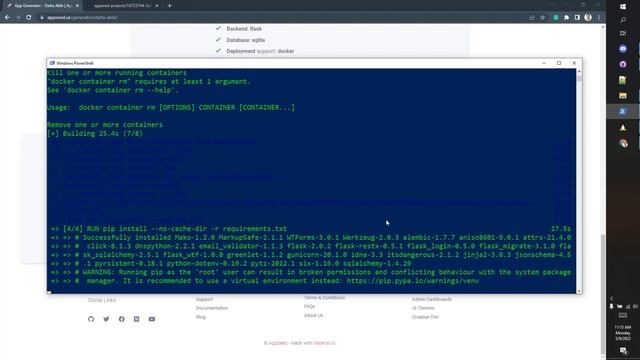
Task: Show hidden system tray icons chevron
Action: pyautogui.click(x=611, y=298)
